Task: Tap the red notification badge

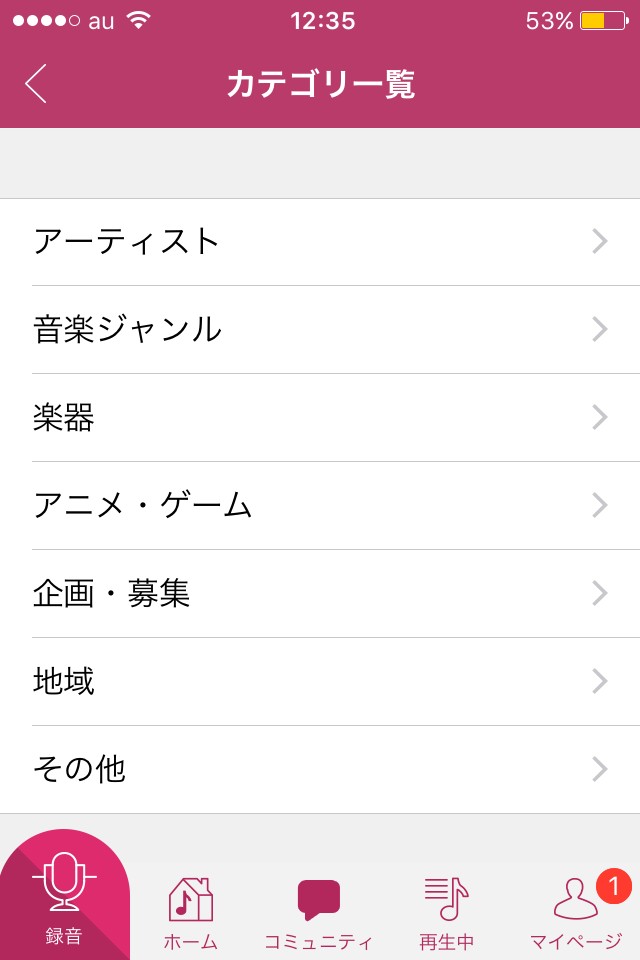Action: point(612,885)
